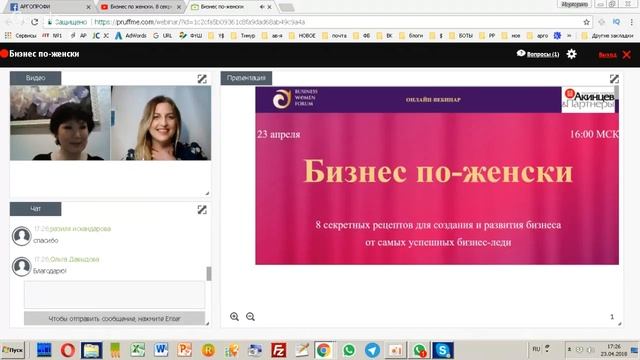
Task: Open the Сервисы apps bookmark
Action: pyautogui.click(x=21, y=36)
